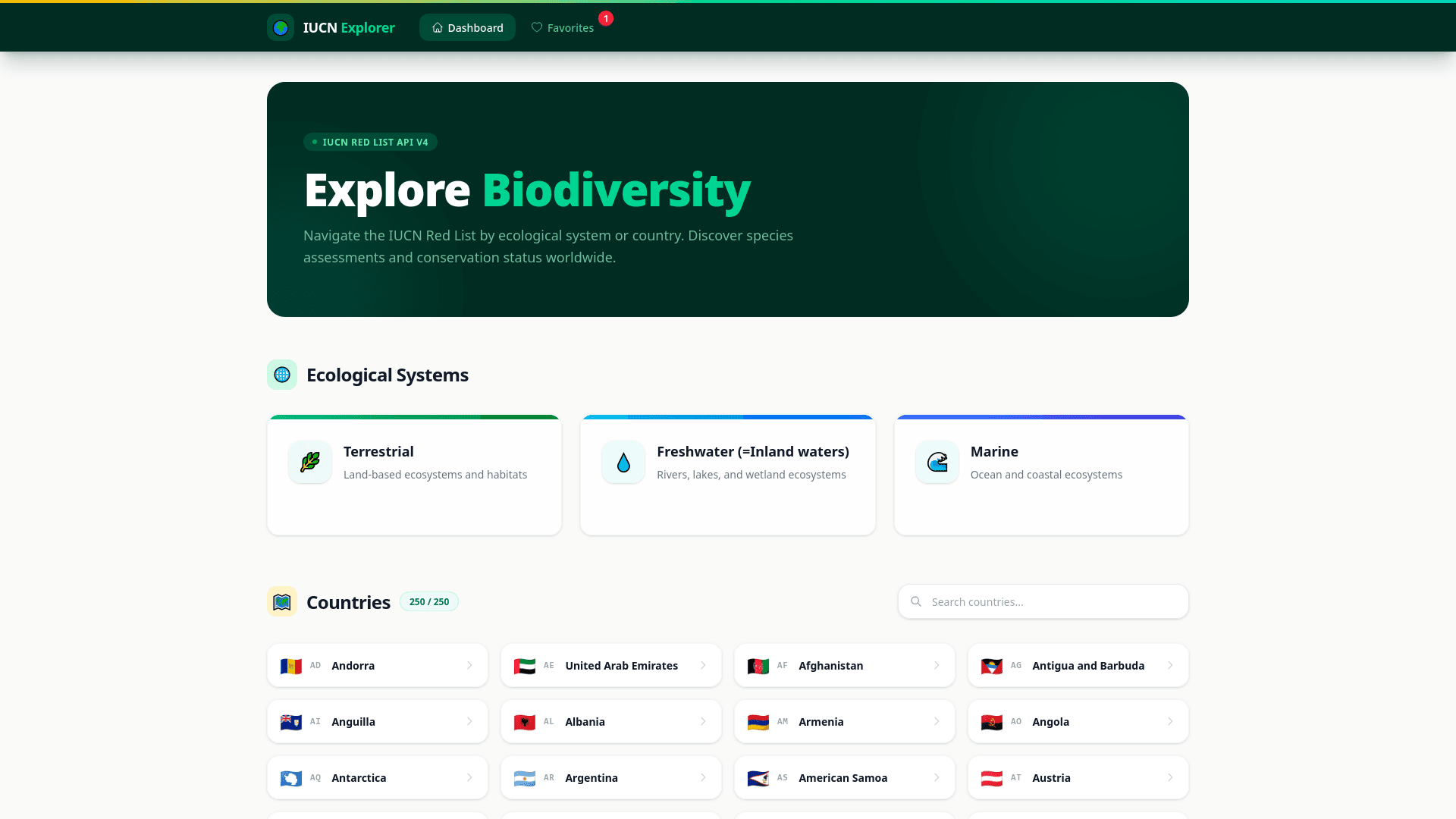Open the Freshwater (=Inland waters) card
Viewport: 1456px width, 819px height.
728,475
